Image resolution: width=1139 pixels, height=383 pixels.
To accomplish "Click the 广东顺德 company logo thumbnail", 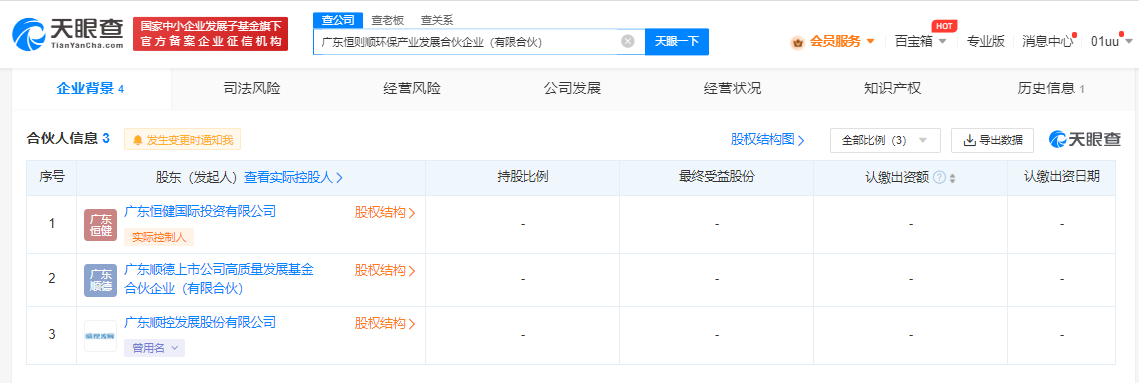I will [x=100, y=281].
